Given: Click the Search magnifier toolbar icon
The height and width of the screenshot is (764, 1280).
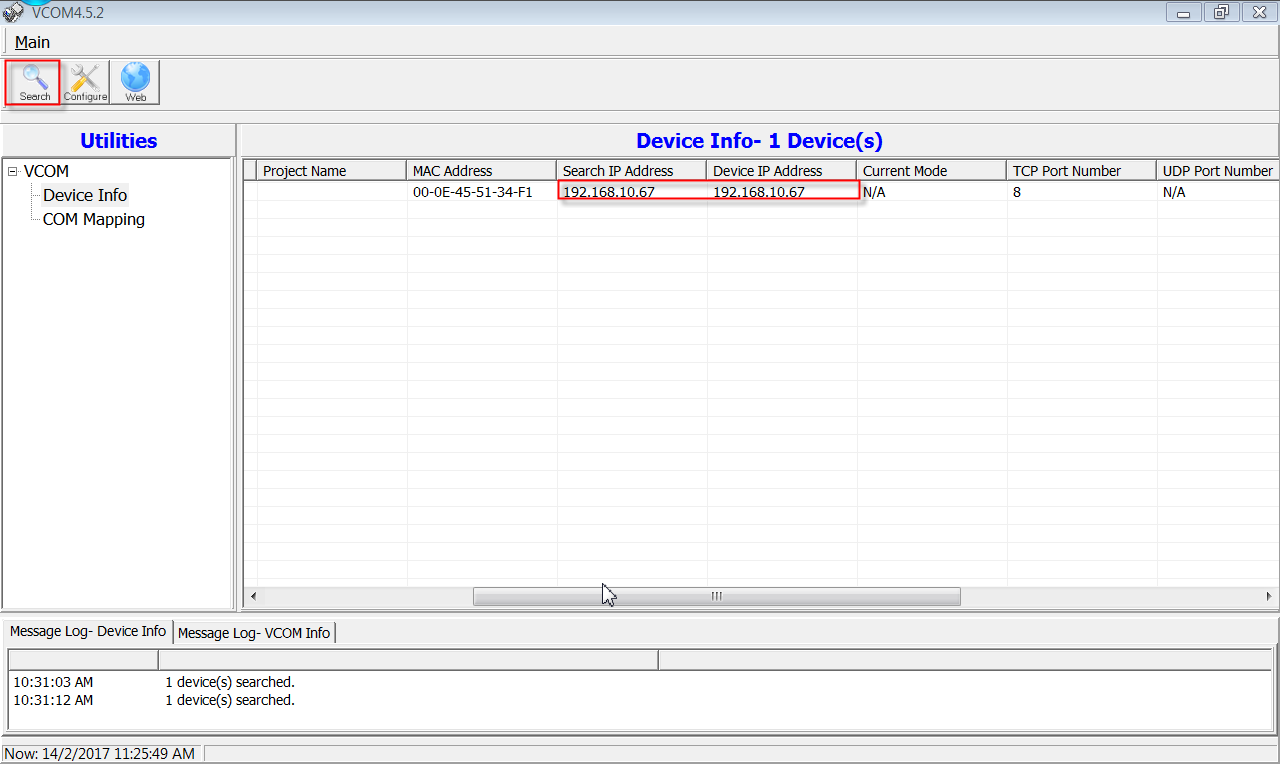Looking at the screenshot, I should point(35,82).
